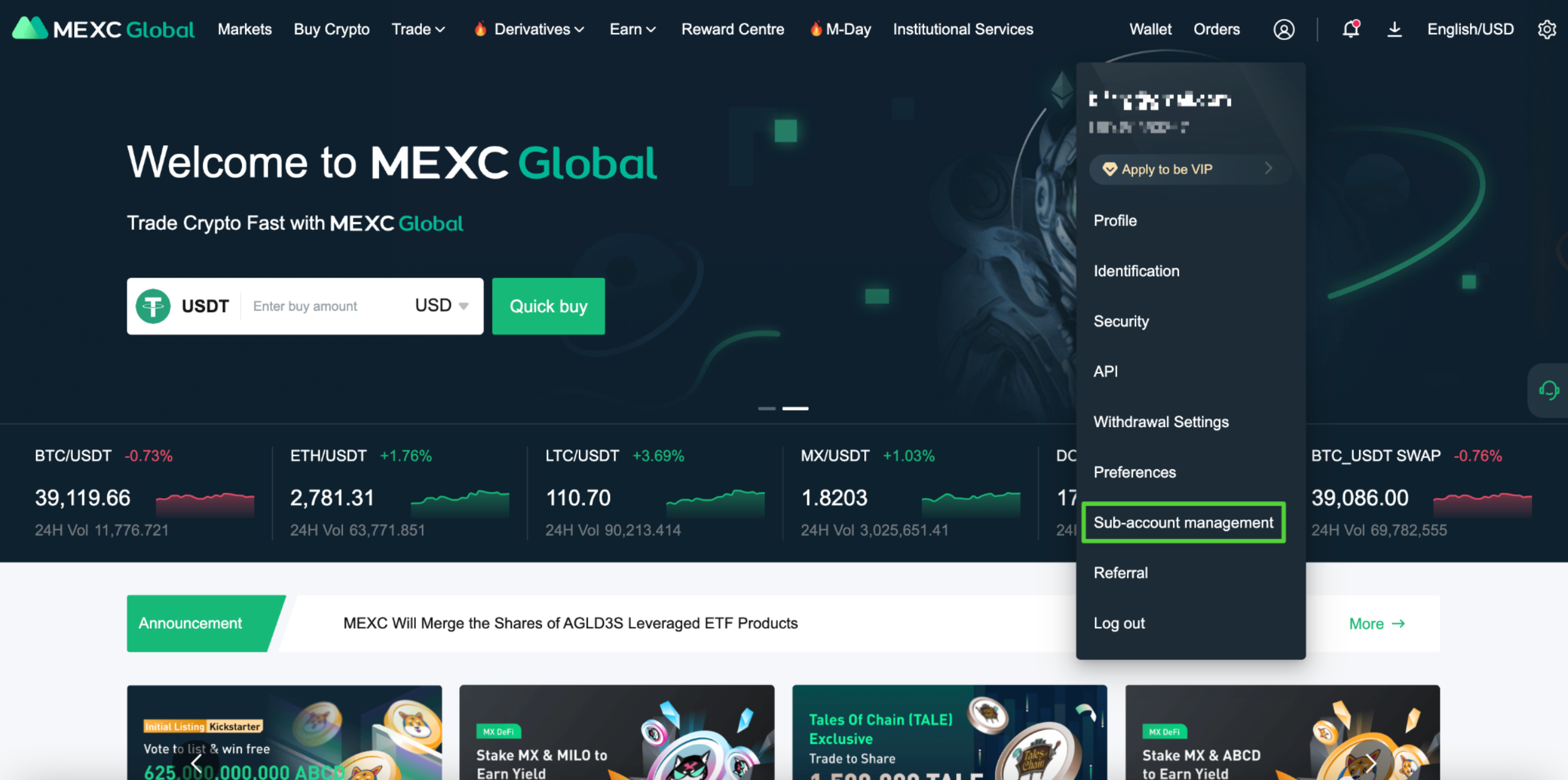Click the Enter buy amount field
The height and width of the screenshot is (780, 1568).
[x=325, y=306]
